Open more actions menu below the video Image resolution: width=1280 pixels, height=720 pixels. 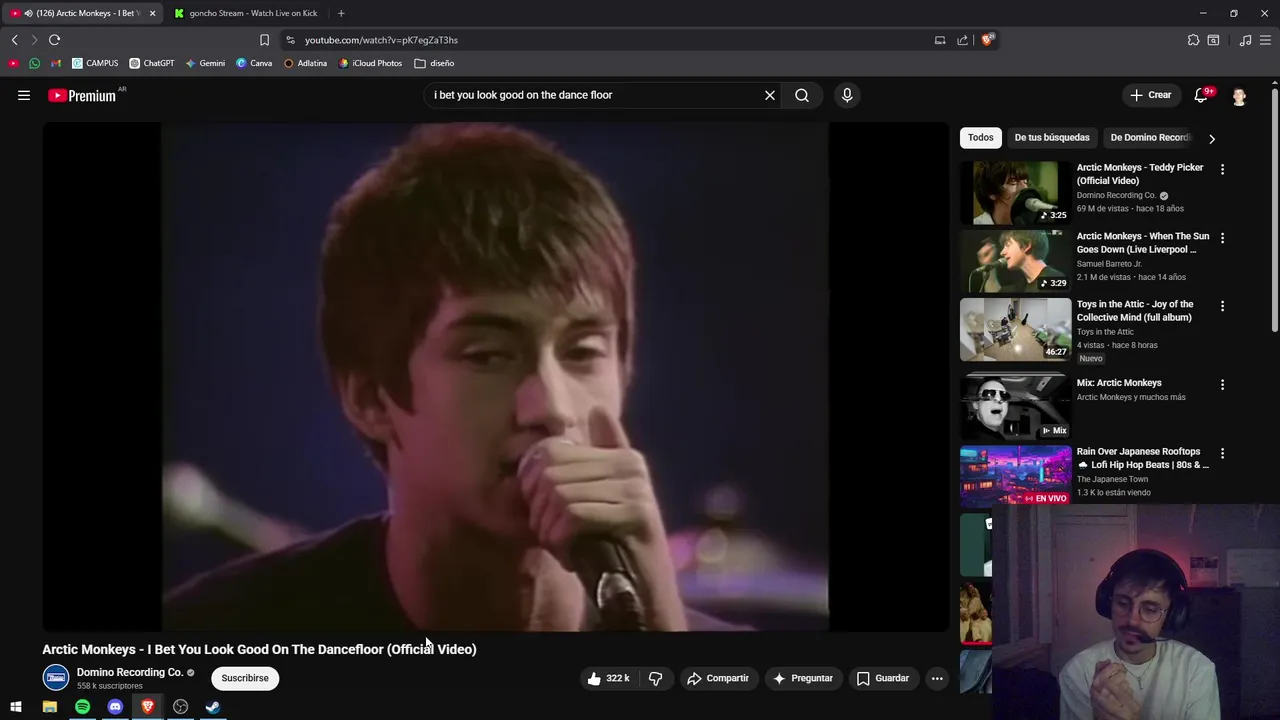pos(937,678)
